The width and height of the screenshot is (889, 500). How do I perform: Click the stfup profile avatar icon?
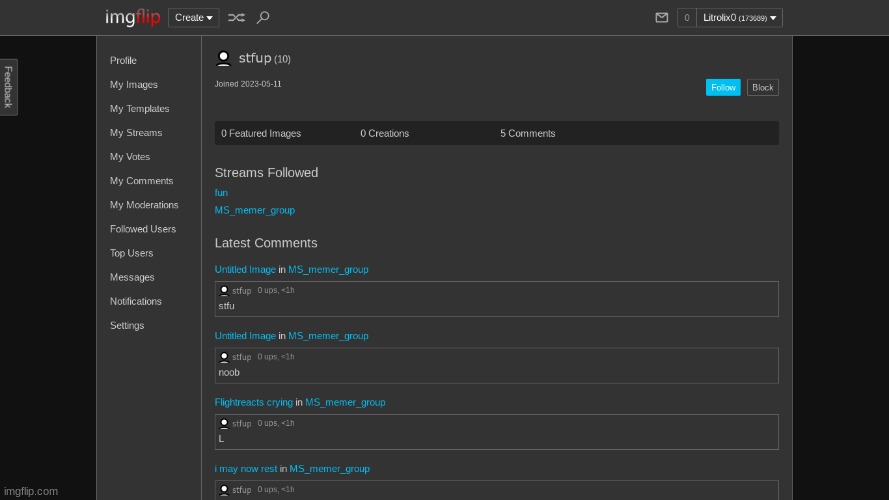click(223, 59)
